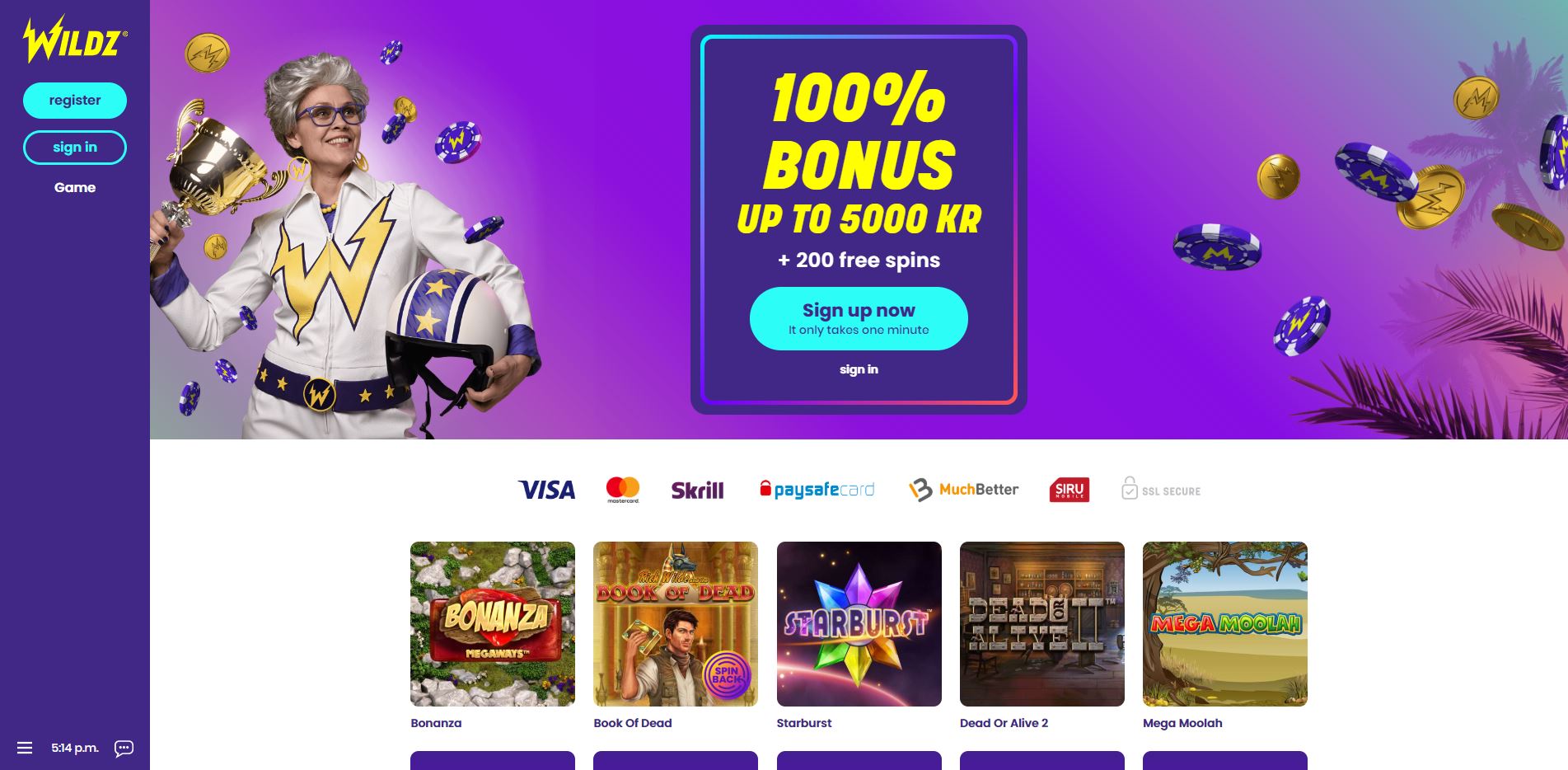
Task: Click the Skrill payment logo
Action: [x=697, y=491]
